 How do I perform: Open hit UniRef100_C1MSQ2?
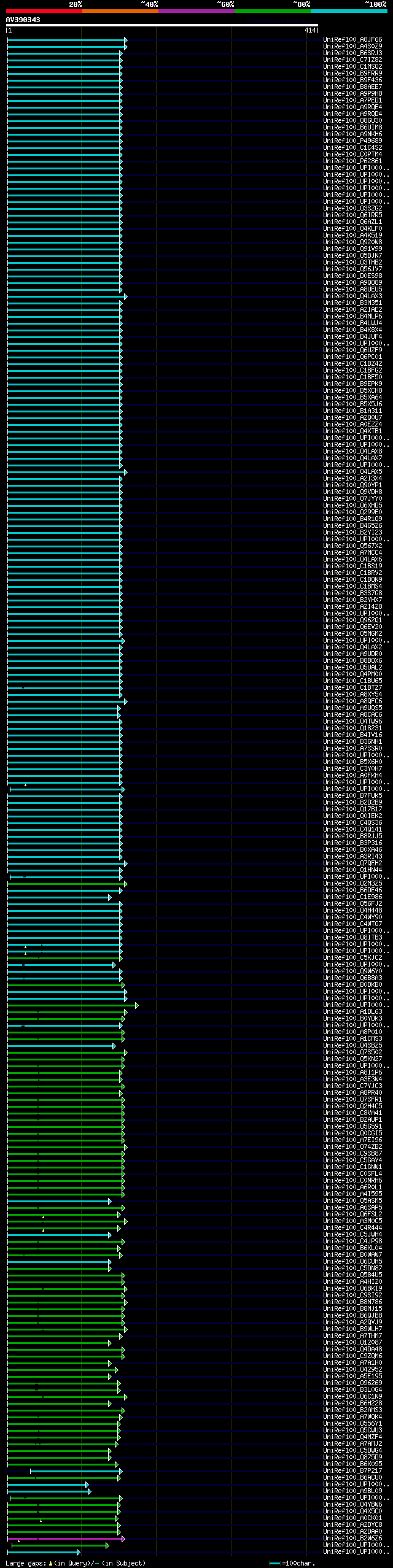[352, 66]
